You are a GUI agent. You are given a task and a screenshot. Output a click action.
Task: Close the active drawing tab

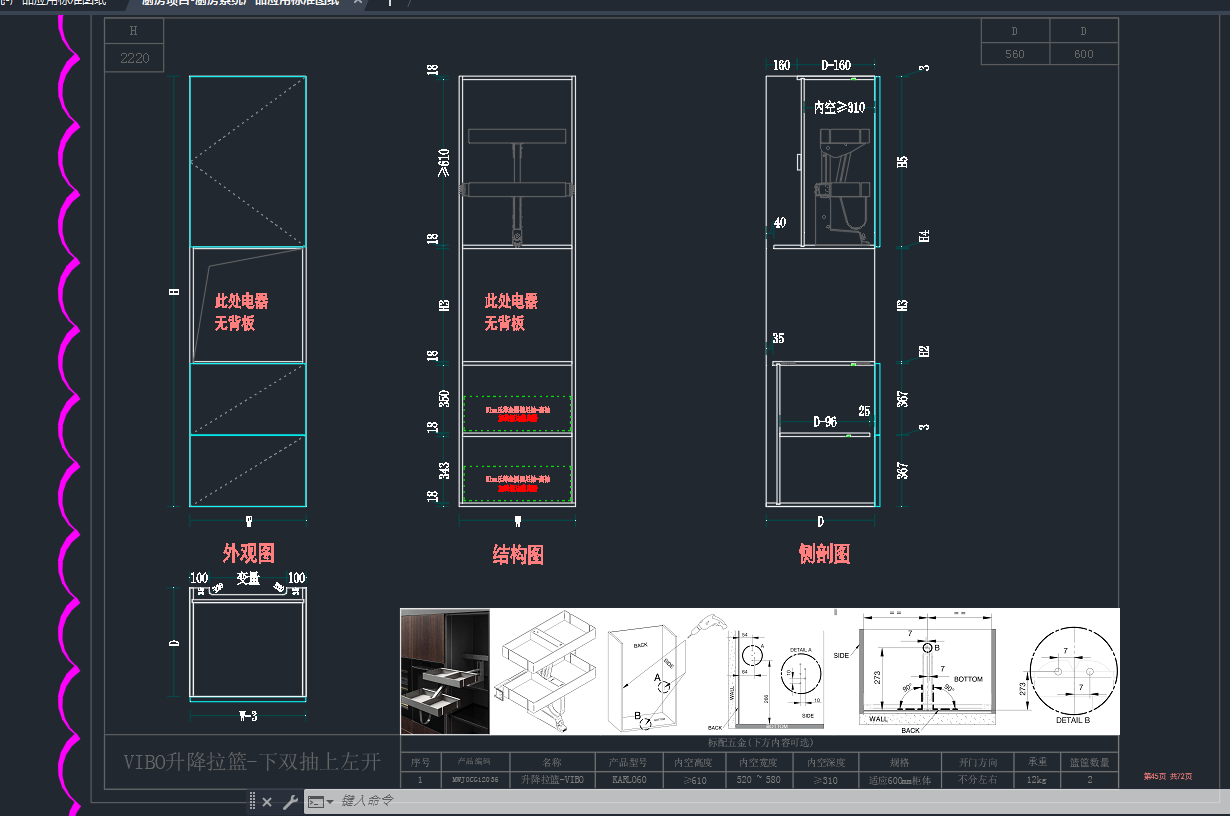358,2
